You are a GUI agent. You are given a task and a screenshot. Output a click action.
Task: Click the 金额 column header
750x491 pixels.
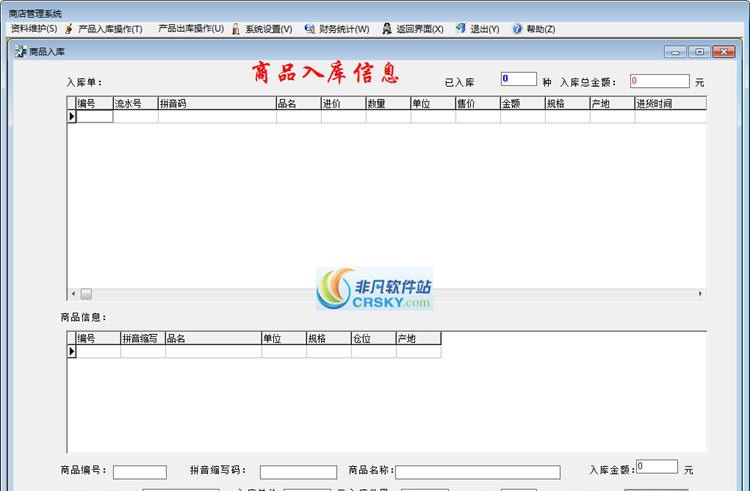(523, 103)
